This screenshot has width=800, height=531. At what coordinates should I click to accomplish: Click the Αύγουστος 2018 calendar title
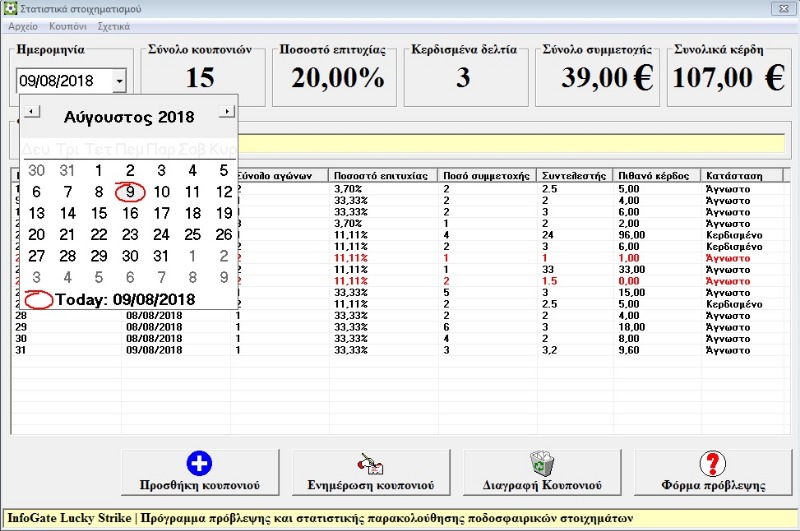[129, 118]
